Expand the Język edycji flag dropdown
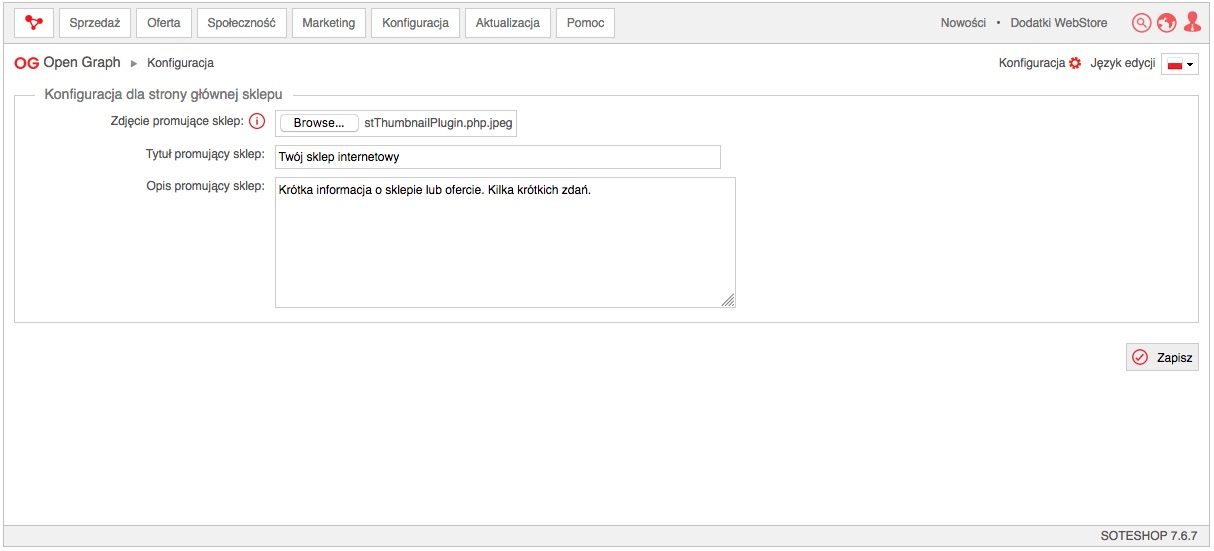The image size is (1214, 551). coord(1180,64)
